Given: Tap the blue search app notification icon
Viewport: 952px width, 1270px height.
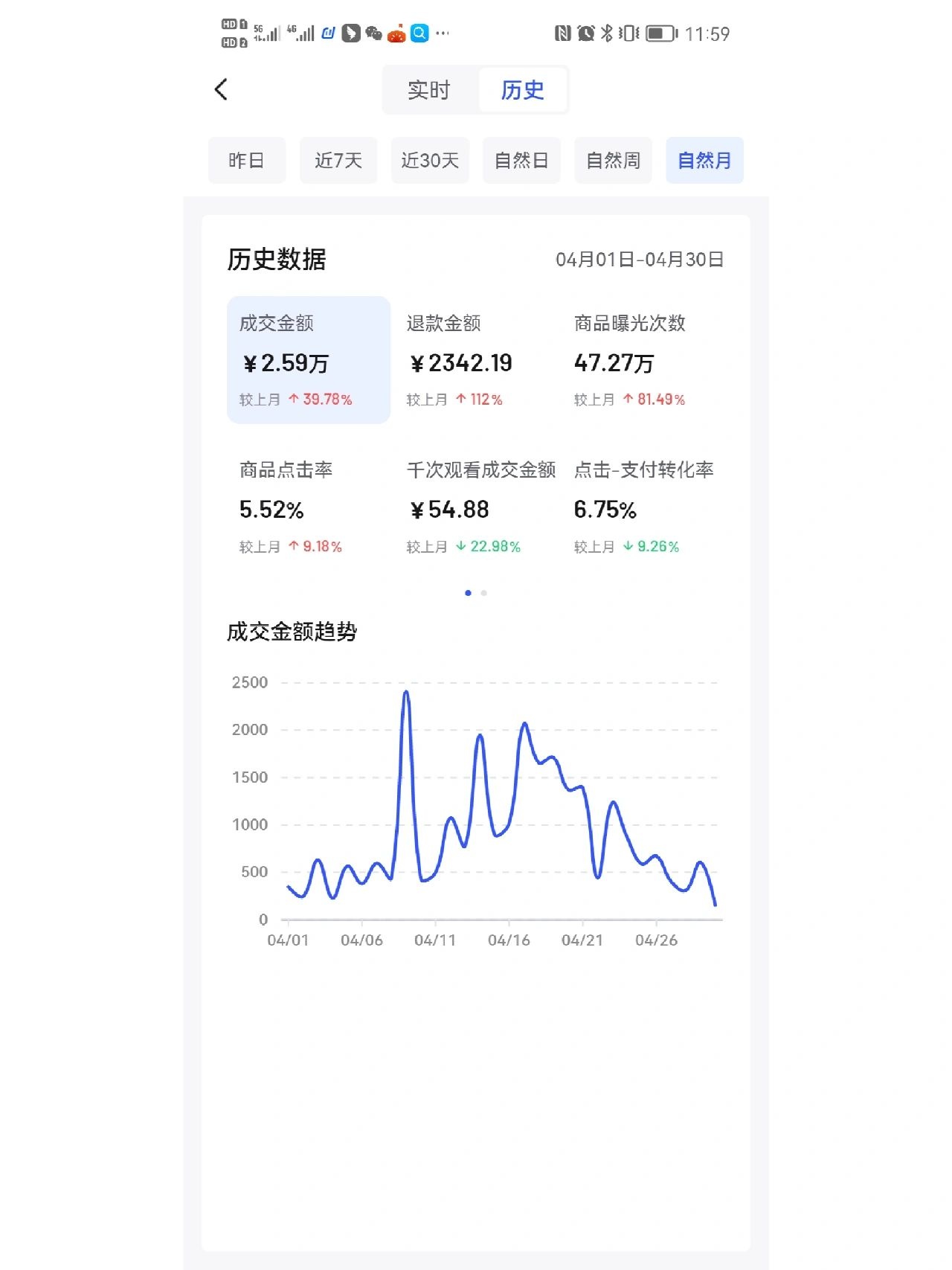Looking at the screenshot, I should click(x=419, y=33).
